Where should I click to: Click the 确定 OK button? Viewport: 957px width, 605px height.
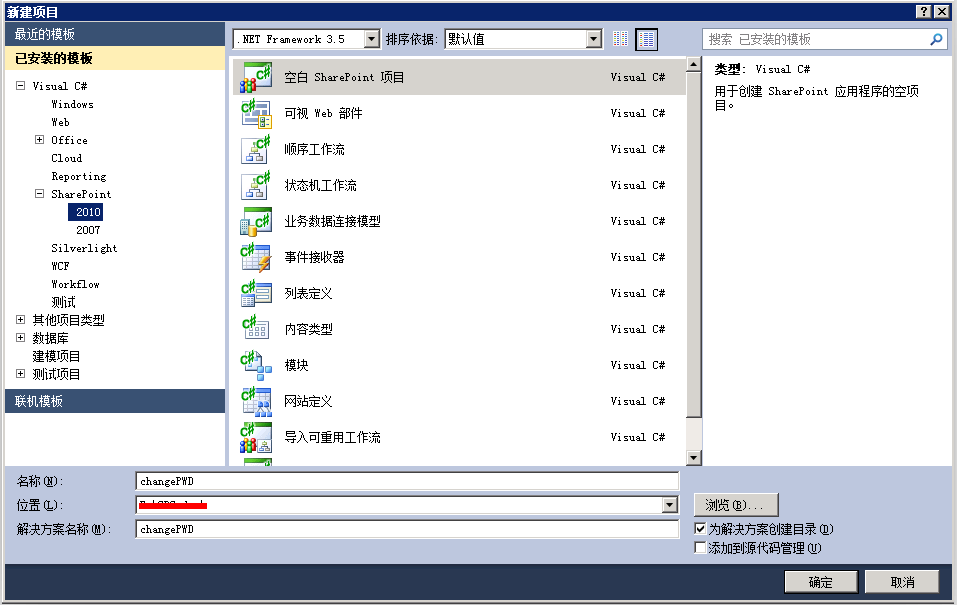tap(821, 582)
